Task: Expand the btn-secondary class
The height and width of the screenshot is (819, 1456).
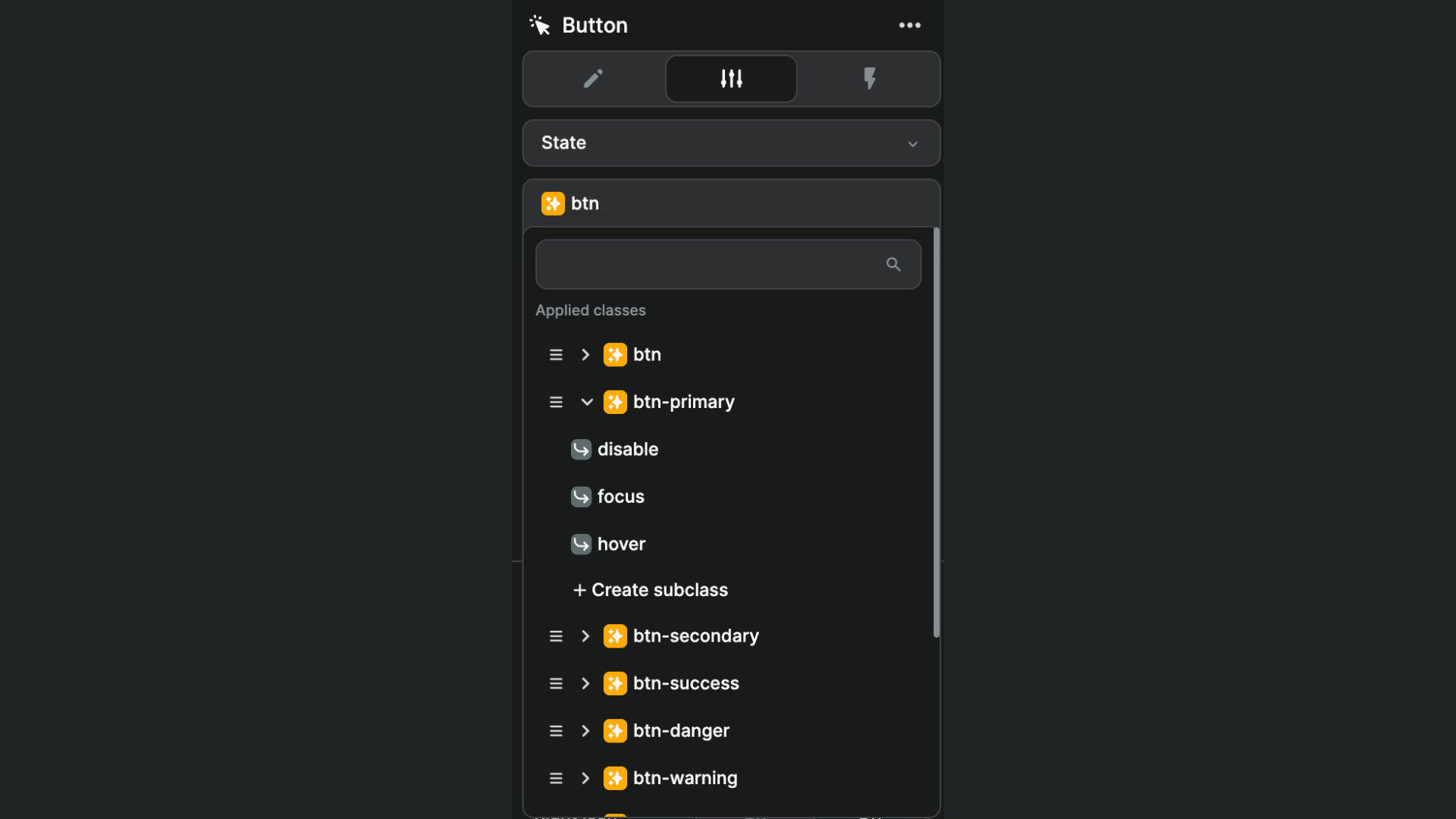Action: tap(585, 636)
